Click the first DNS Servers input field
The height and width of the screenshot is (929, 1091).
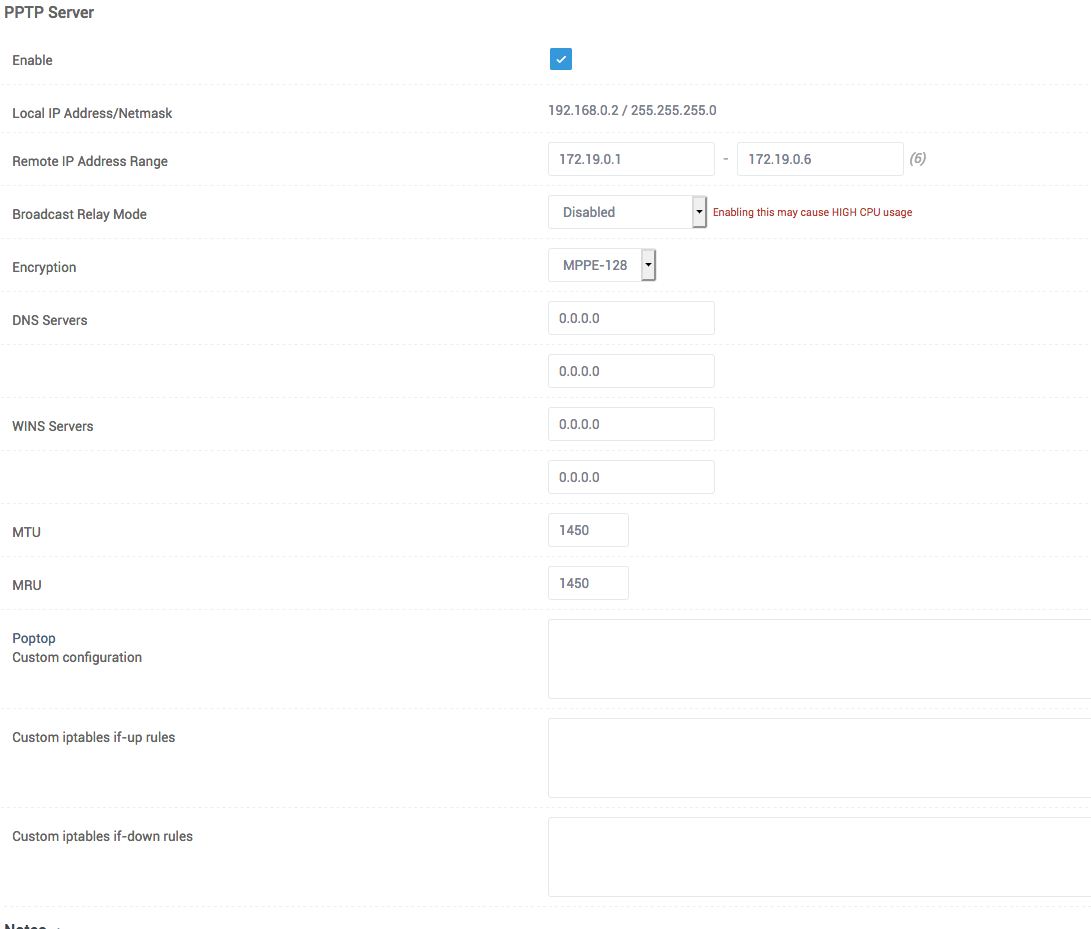(630, 318)
